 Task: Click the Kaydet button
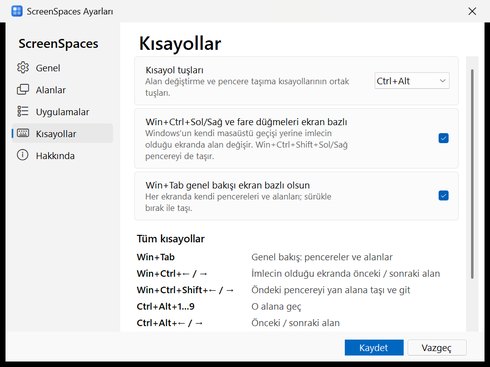click(x=374, y=348)
